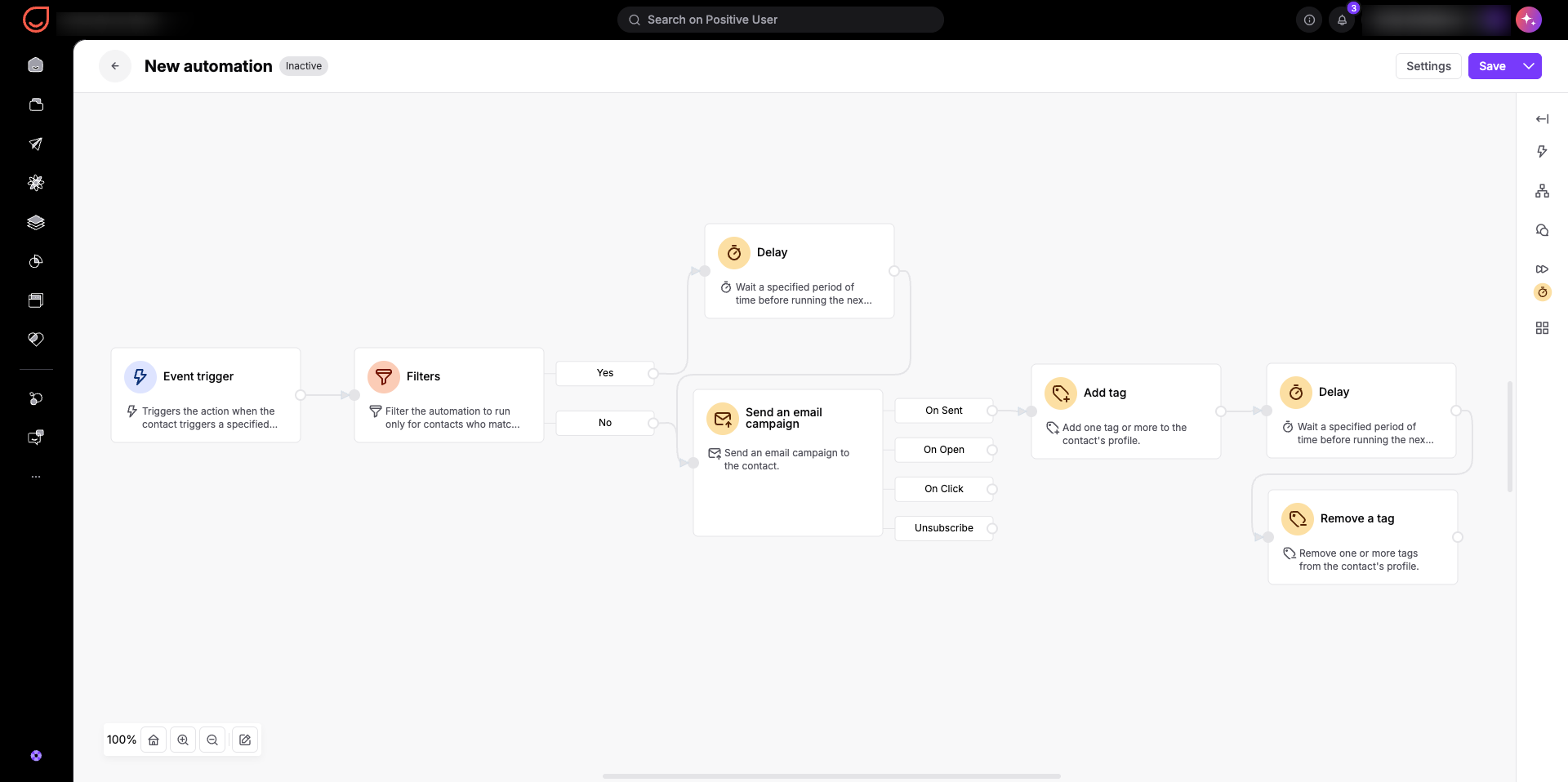Open notifications bell with badge 3
The width and height of the screenshot is (1568, 782).
[x=1342, y=20]
